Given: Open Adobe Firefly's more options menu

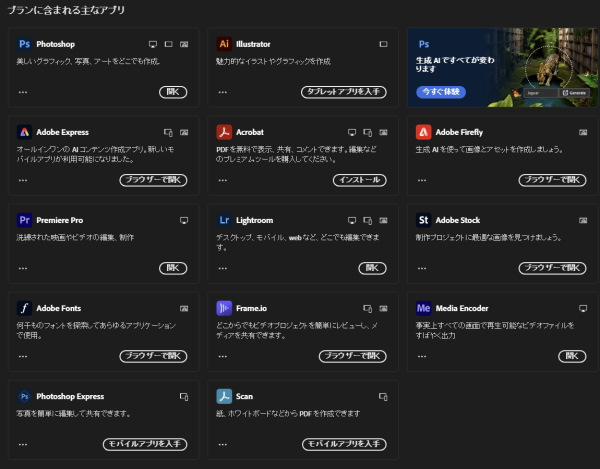Looking at the screenshot, I should pos(422,180).
